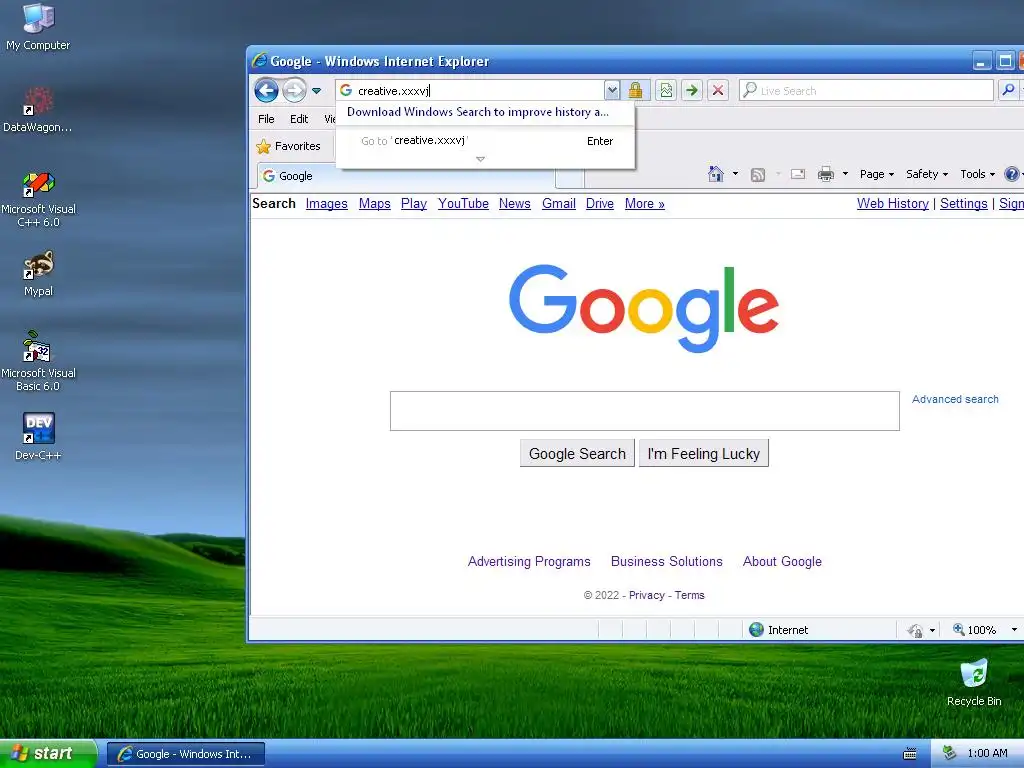Open the Windows start menu
Viewport: 1024px width, 768px height.
tap(47, 754)
